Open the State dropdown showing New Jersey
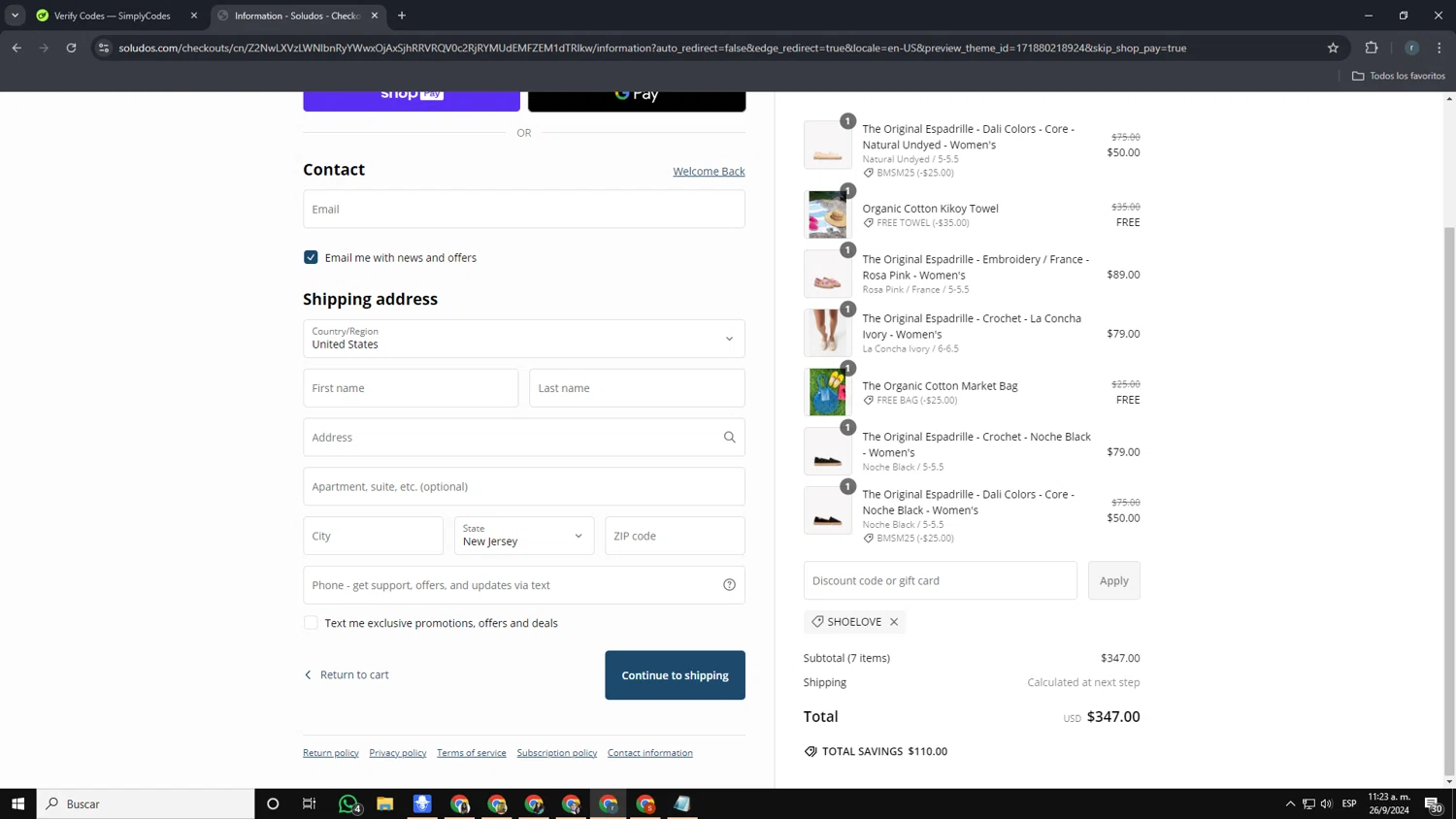The image size is (1456, 819). click(x=524, y=536)
